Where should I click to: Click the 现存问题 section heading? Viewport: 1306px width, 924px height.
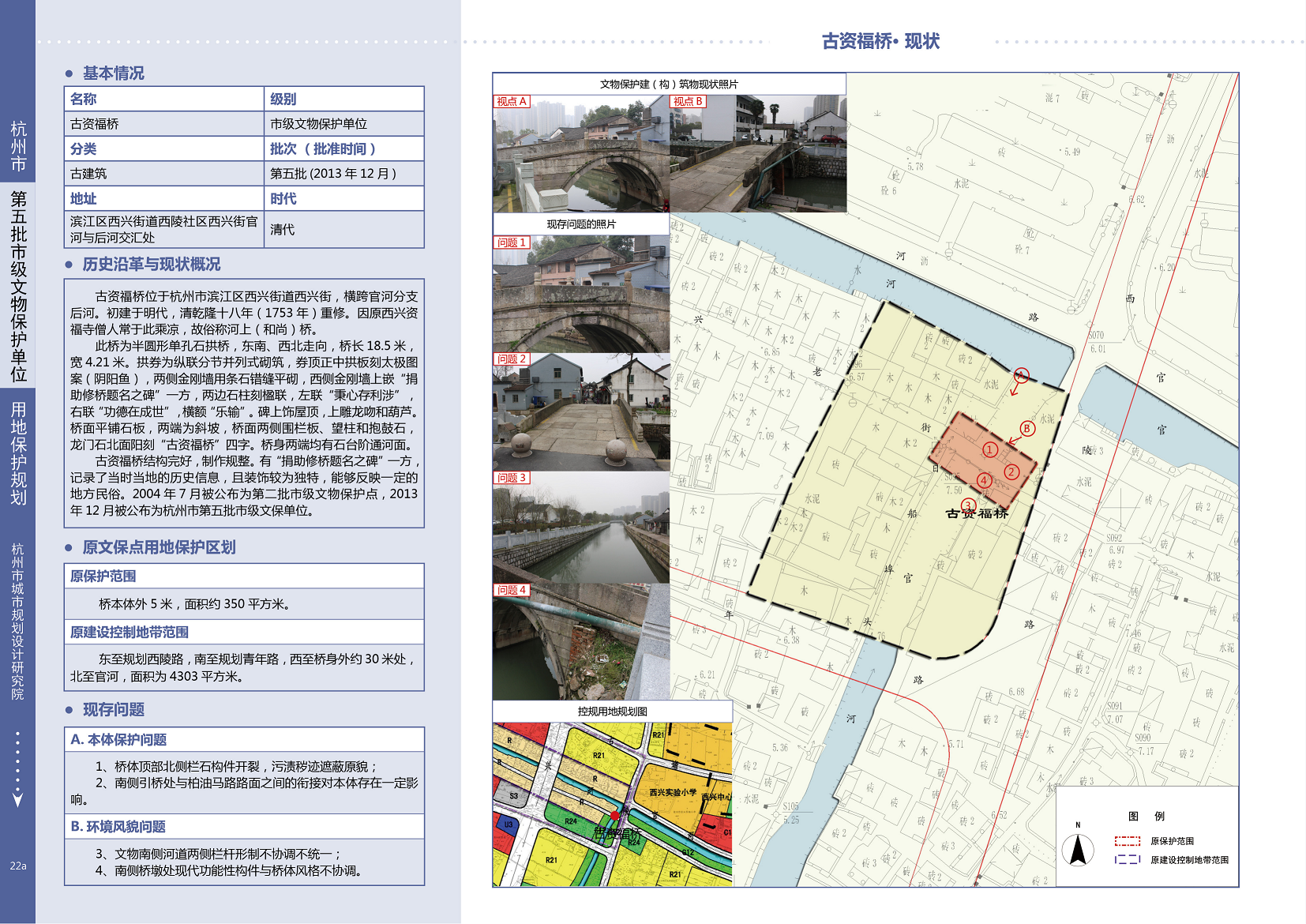[x=114, y=710]
